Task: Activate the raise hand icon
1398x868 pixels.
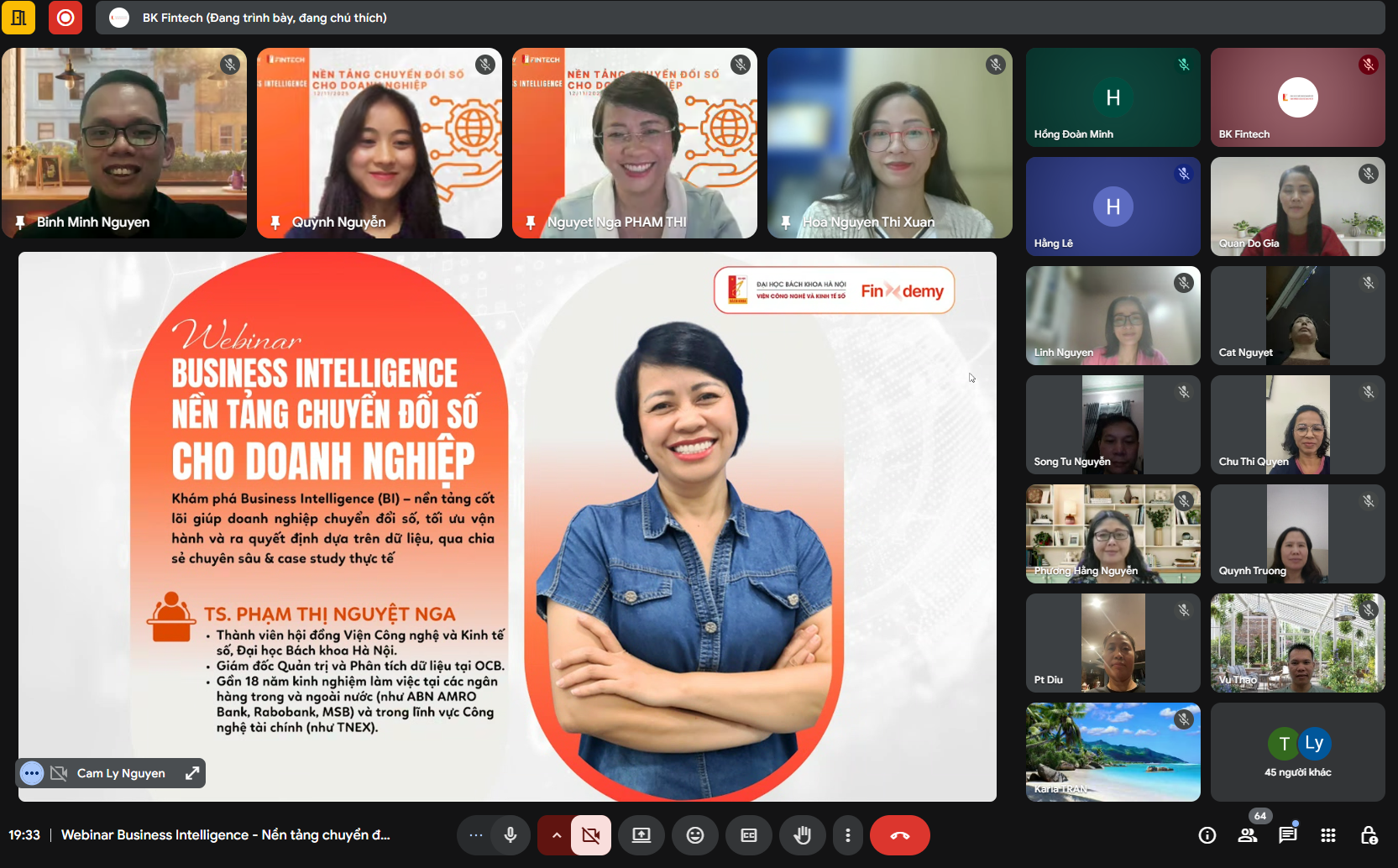Action: click(803, 835)
